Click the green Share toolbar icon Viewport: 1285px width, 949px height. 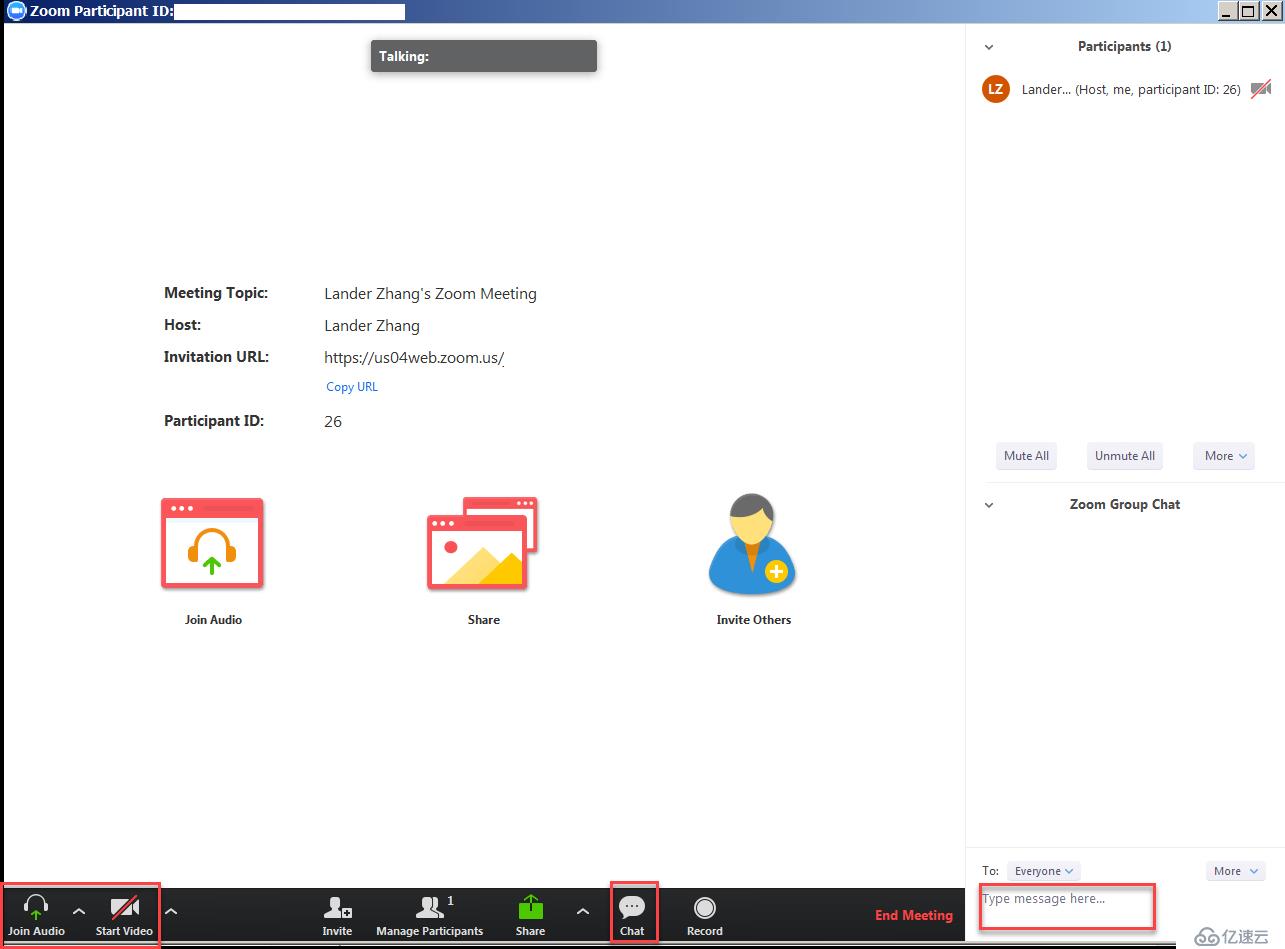click(530, 908)
